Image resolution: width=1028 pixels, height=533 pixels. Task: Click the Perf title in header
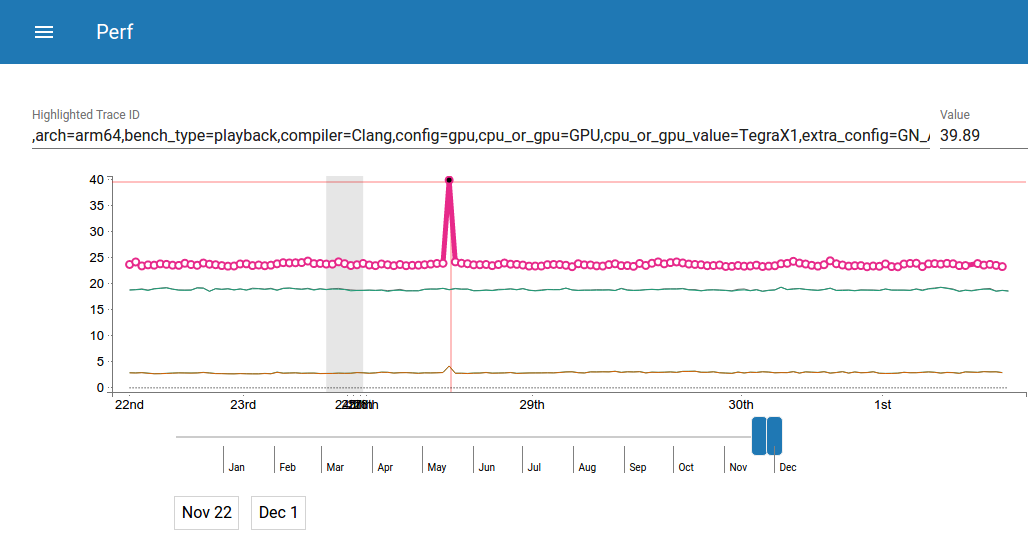coord(115,32)
